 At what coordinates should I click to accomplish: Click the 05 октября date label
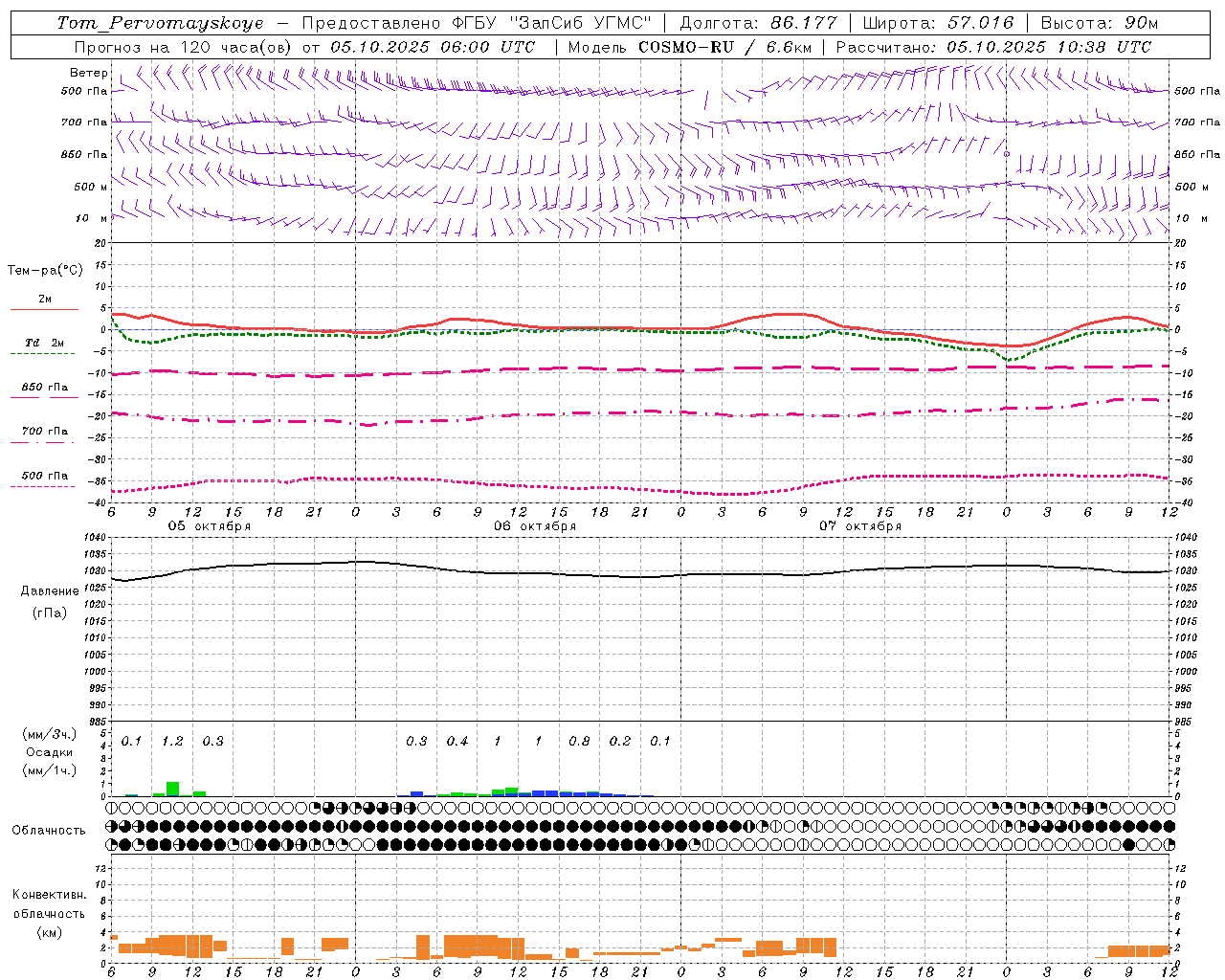tap(210, 526)
